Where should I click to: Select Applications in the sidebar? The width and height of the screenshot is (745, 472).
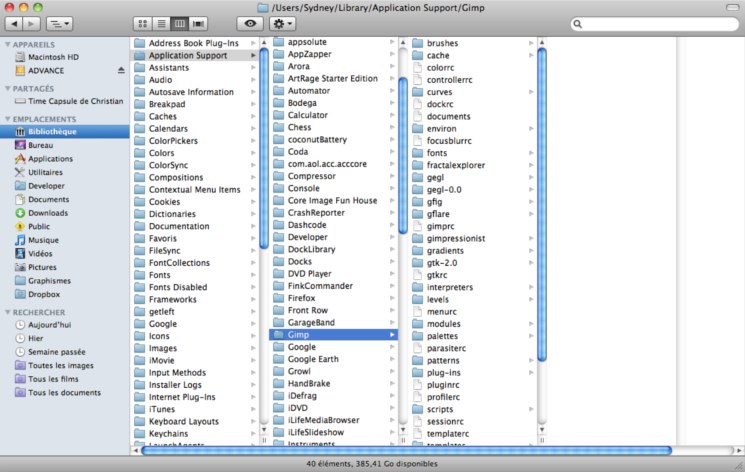click(x=50, y=159)
